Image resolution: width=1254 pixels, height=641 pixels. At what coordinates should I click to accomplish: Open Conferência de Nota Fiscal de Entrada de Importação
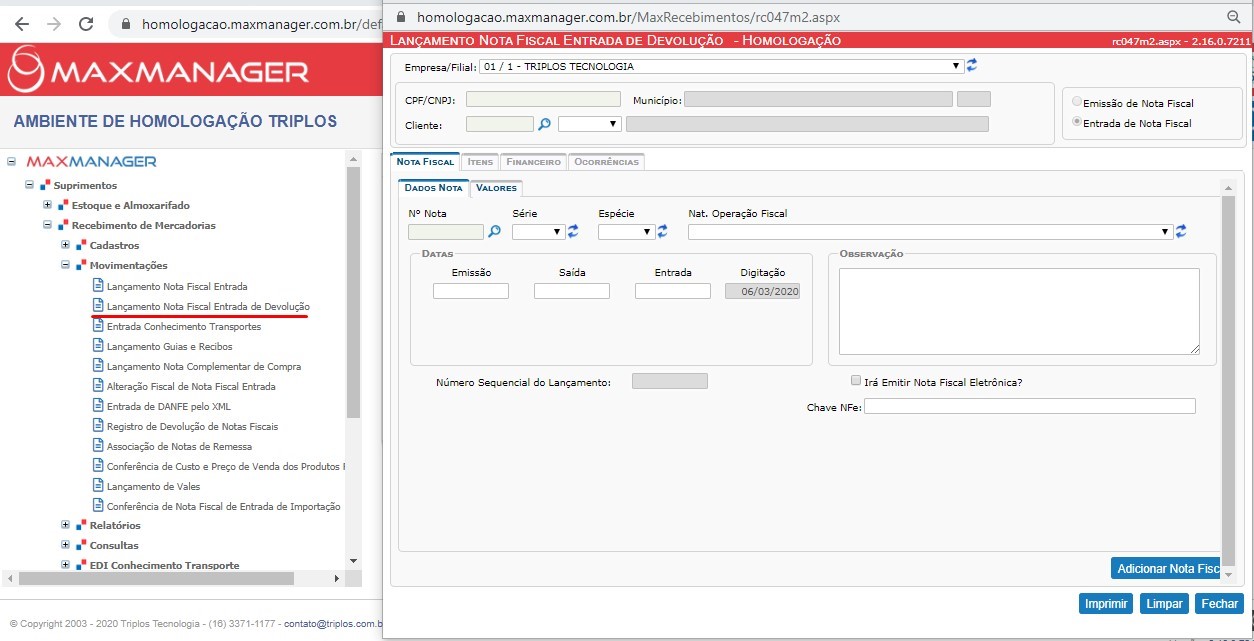click(224, 506)
